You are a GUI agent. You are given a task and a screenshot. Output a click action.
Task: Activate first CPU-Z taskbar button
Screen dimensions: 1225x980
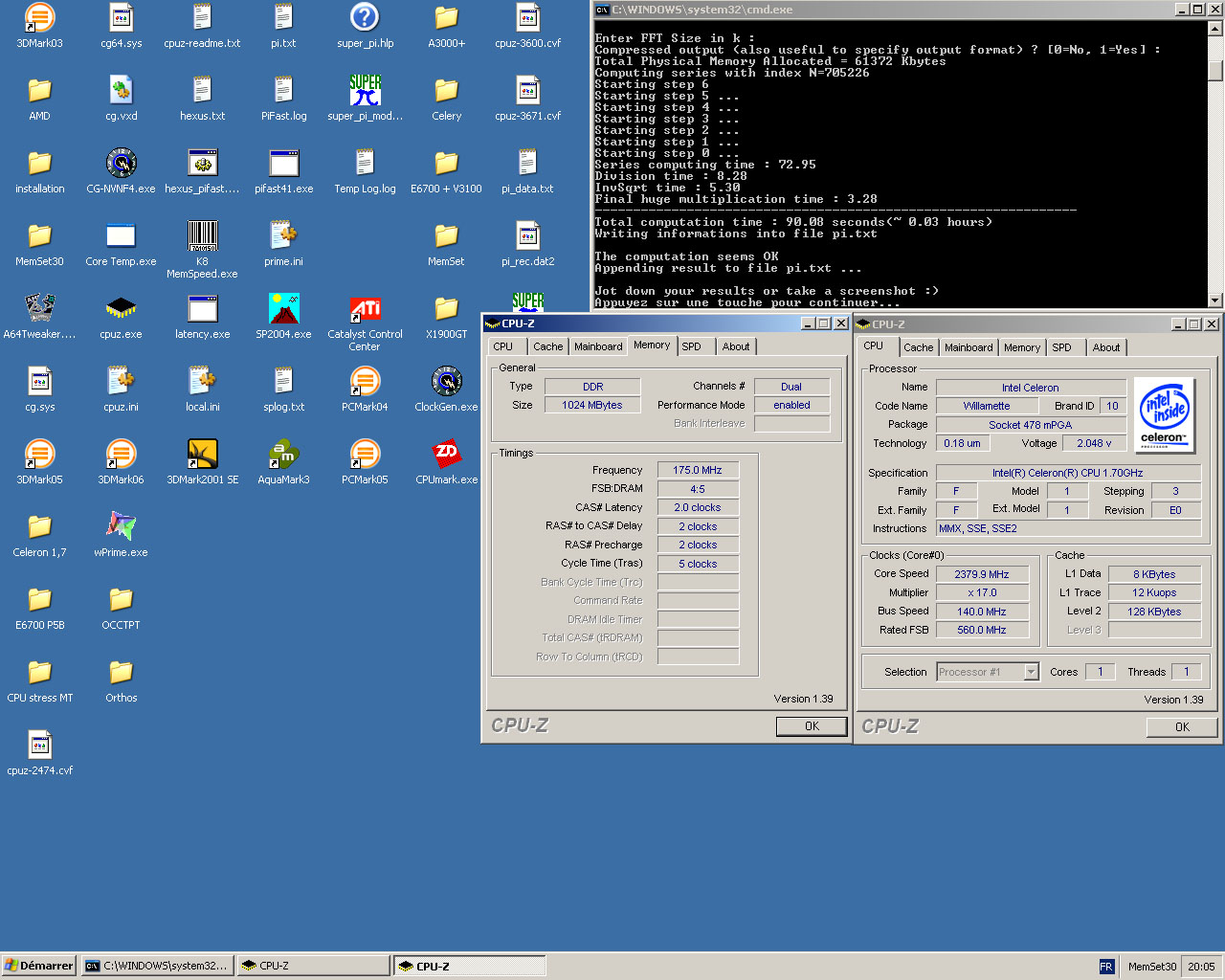(x=313, y=966)
